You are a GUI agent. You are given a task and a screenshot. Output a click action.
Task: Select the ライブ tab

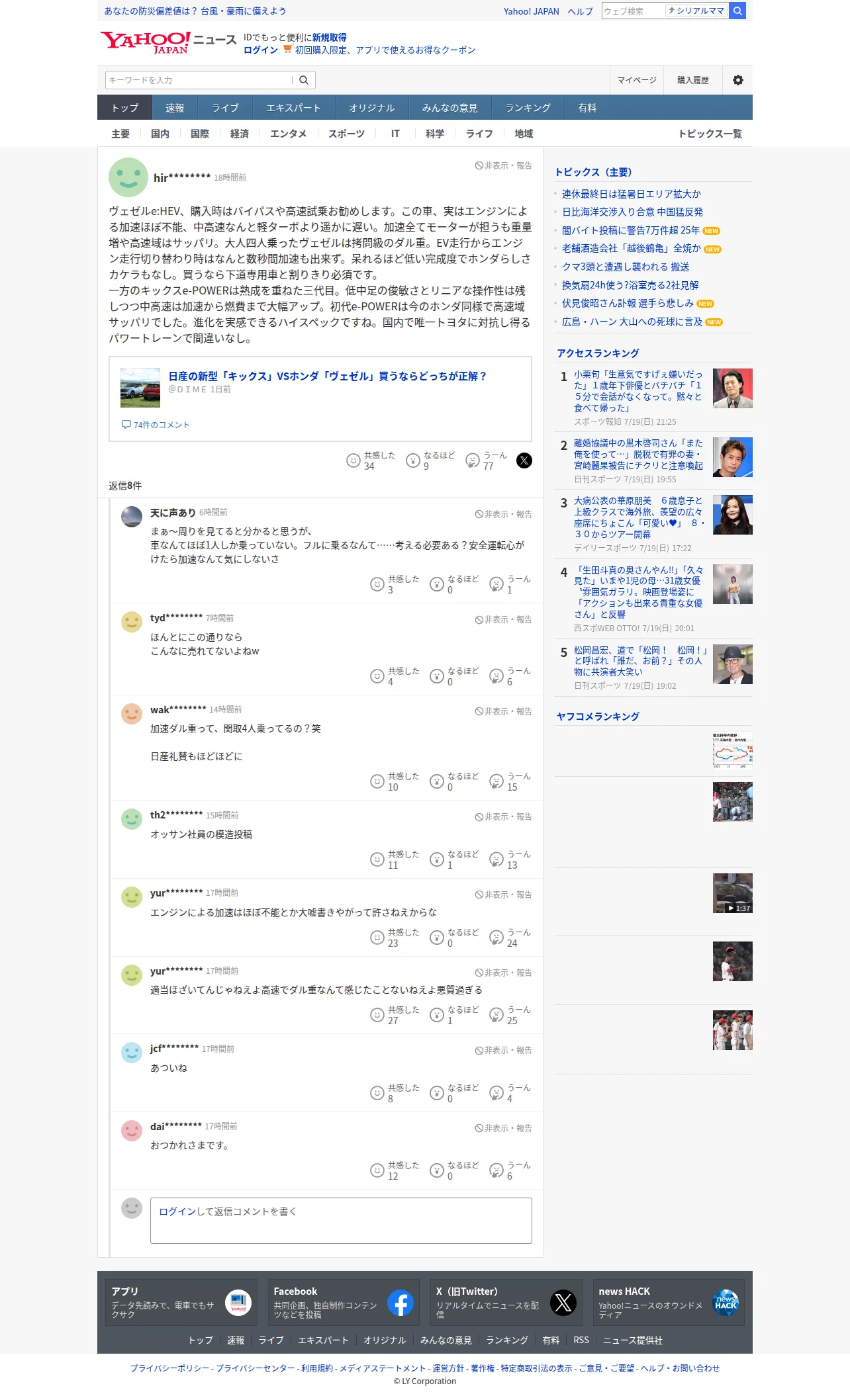(225, 108)
